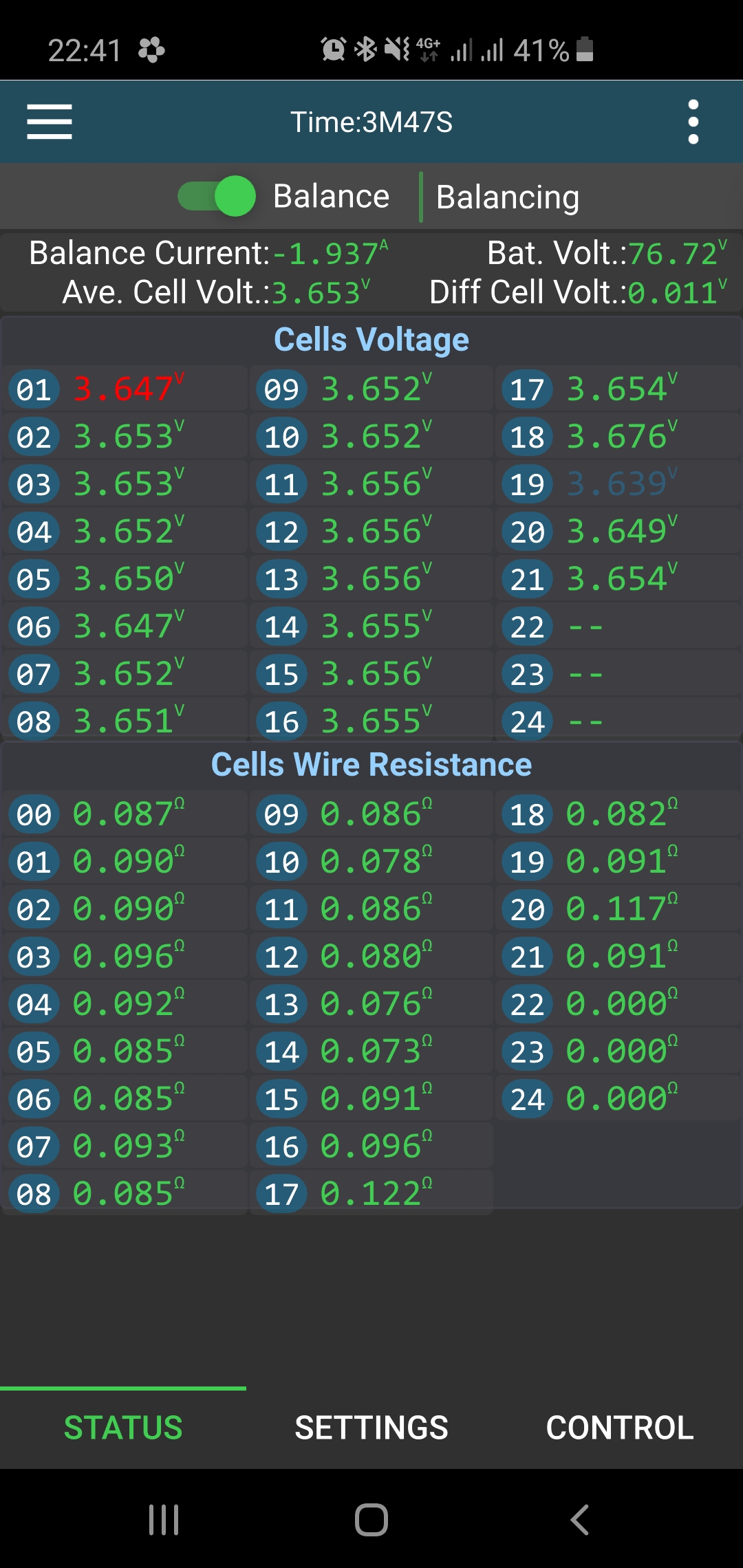Tap the Bat. Volt. reading 76.72
This screenshot has height=1568, width=743.
672,254
